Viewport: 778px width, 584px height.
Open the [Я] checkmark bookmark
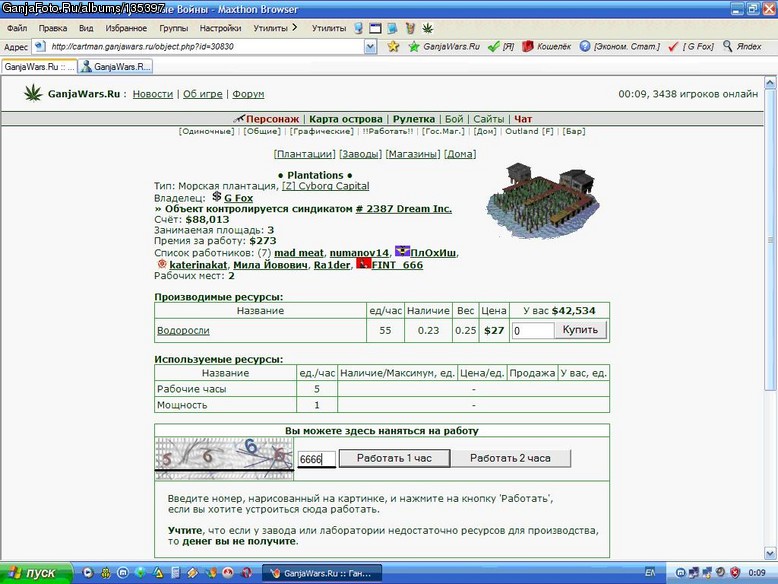[501, 47]
